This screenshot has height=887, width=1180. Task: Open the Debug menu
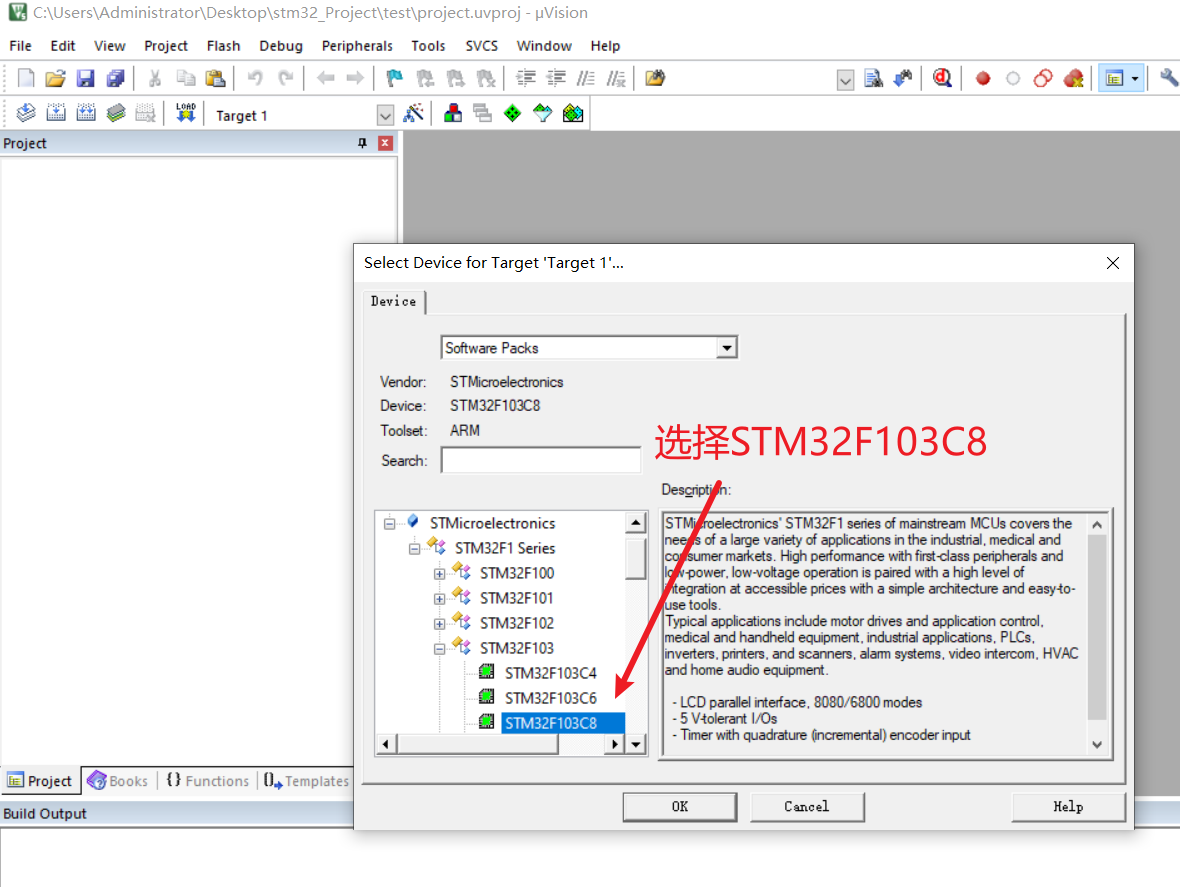(x=281, y=46)
